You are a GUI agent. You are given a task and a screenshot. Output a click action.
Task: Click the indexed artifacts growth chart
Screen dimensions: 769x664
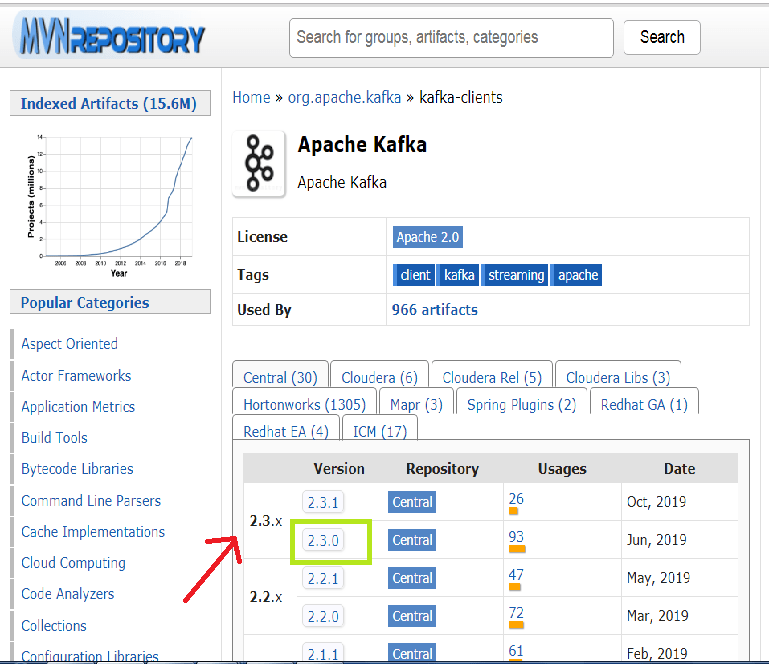pyautogui.click(x=110, y=203)
